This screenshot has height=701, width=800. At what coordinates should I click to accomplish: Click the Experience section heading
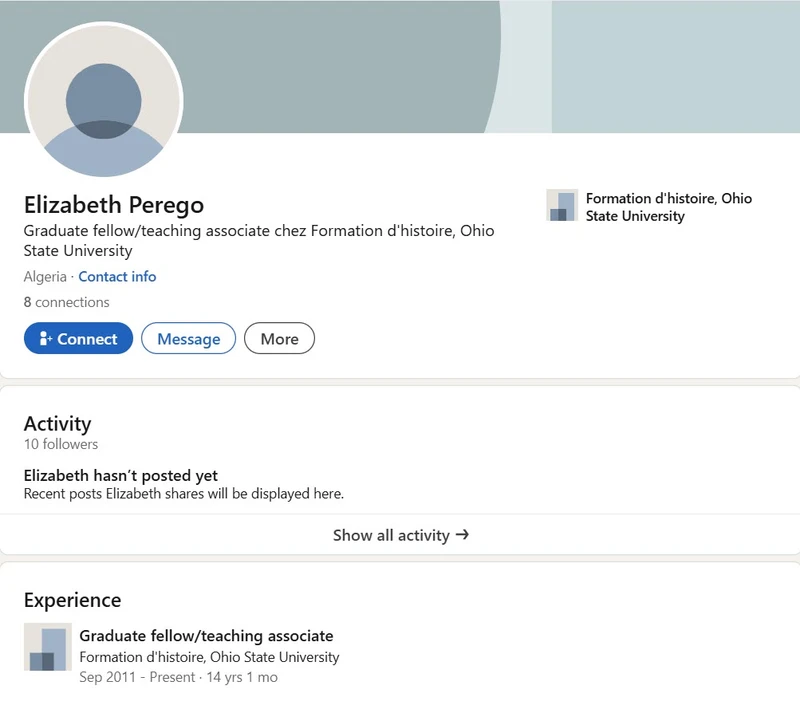point(72,600)
